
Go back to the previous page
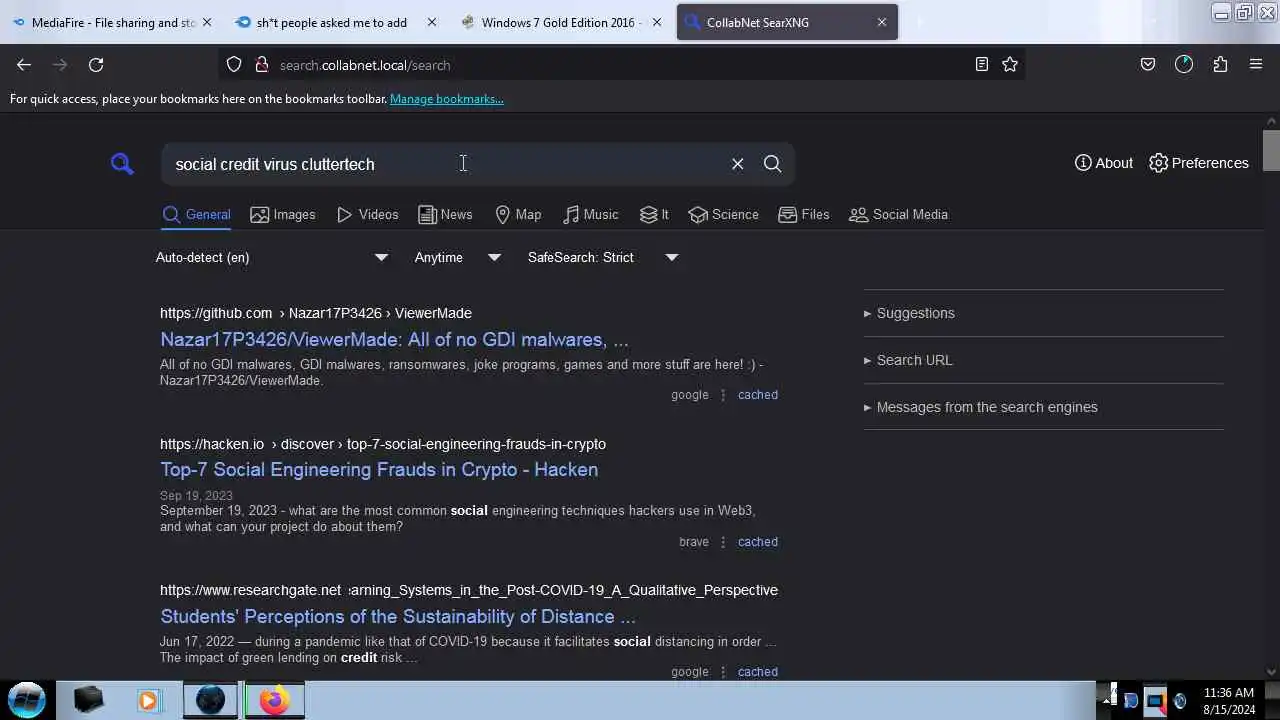24,65
